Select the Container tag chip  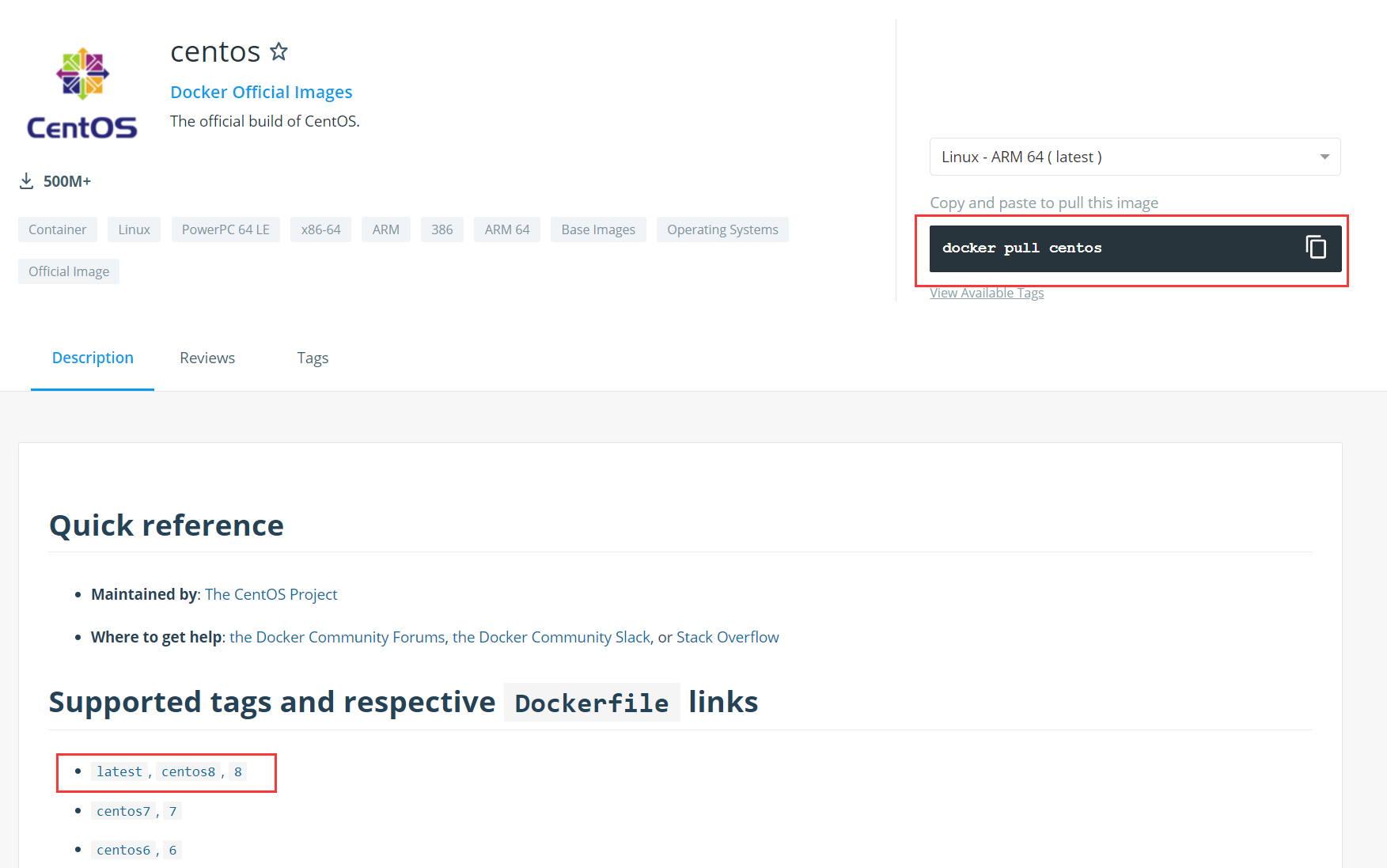(57, 229)
